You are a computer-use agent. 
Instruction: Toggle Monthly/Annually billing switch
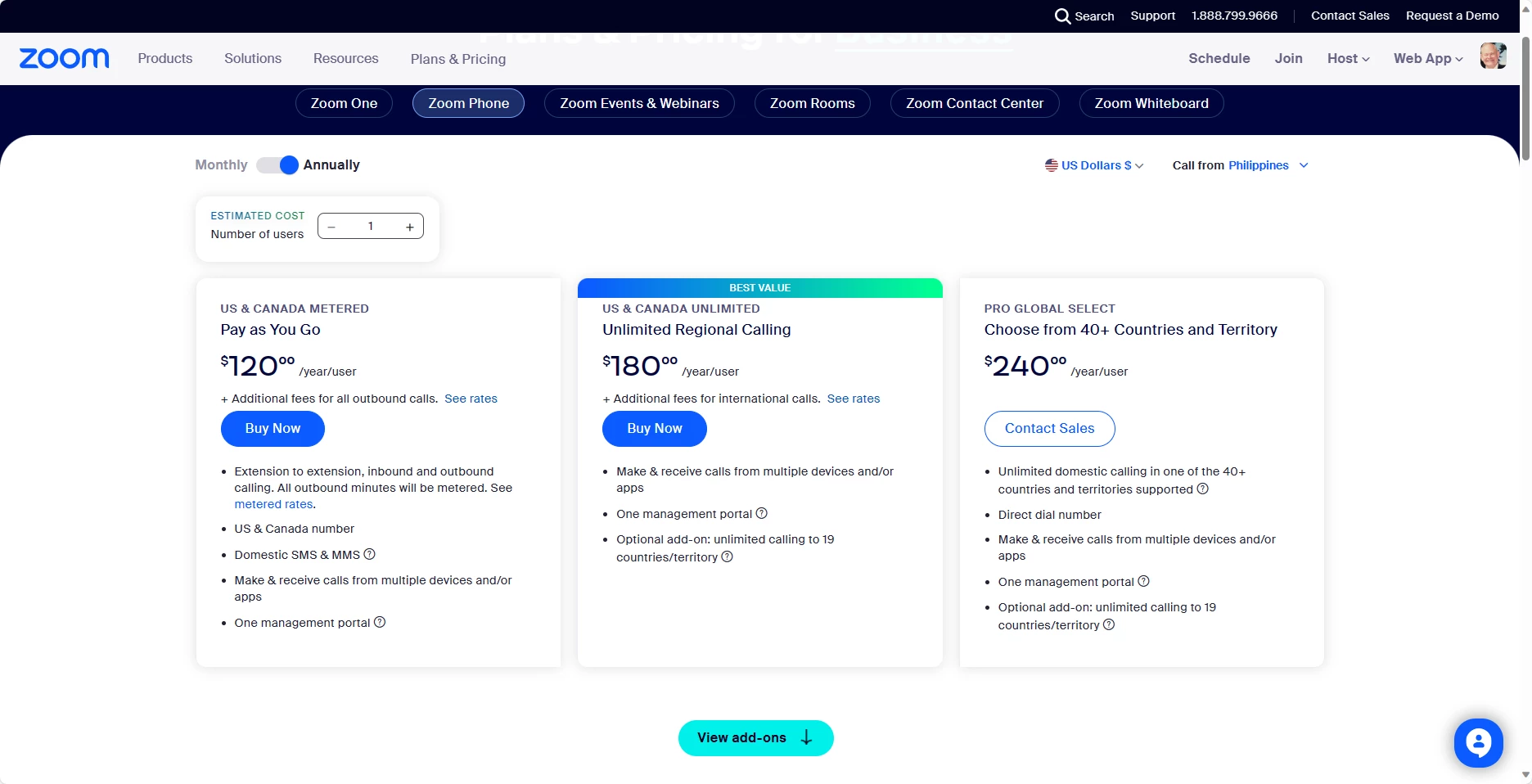tap(277, 165)
